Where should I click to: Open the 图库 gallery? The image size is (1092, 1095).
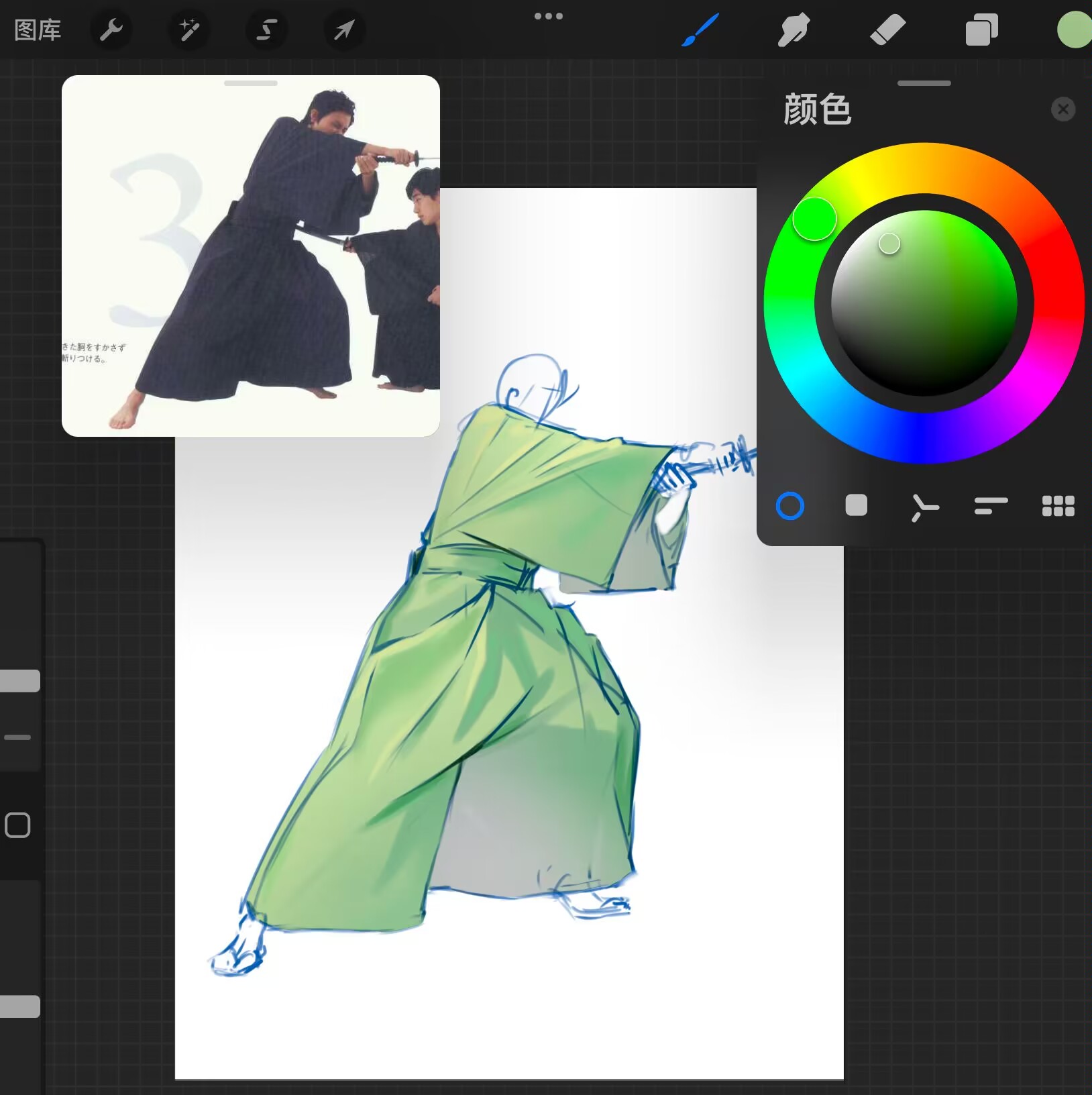click(38, 30)
